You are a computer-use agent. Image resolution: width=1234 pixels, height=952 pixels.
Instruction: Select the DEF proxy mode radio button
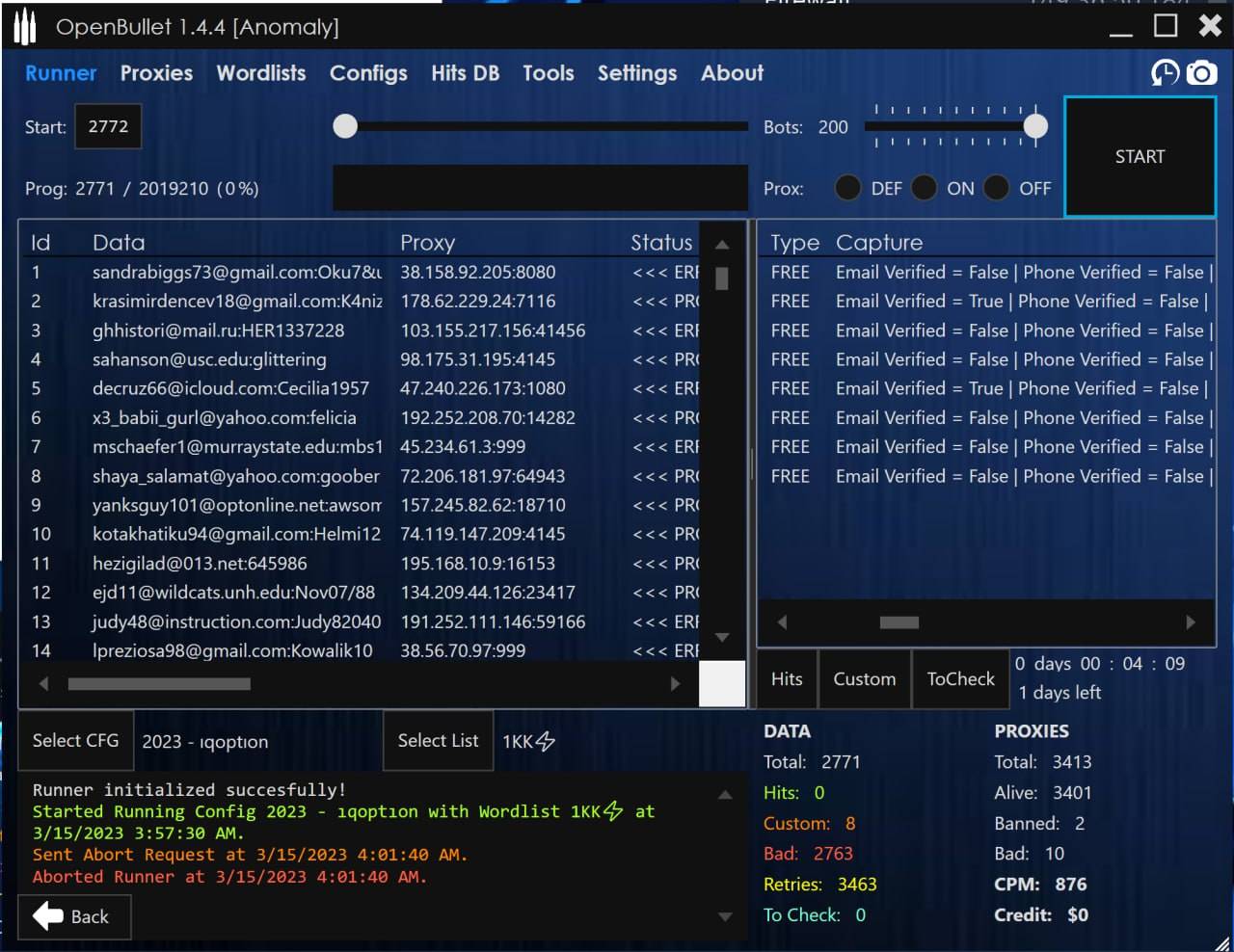click(x=848, y=188)
